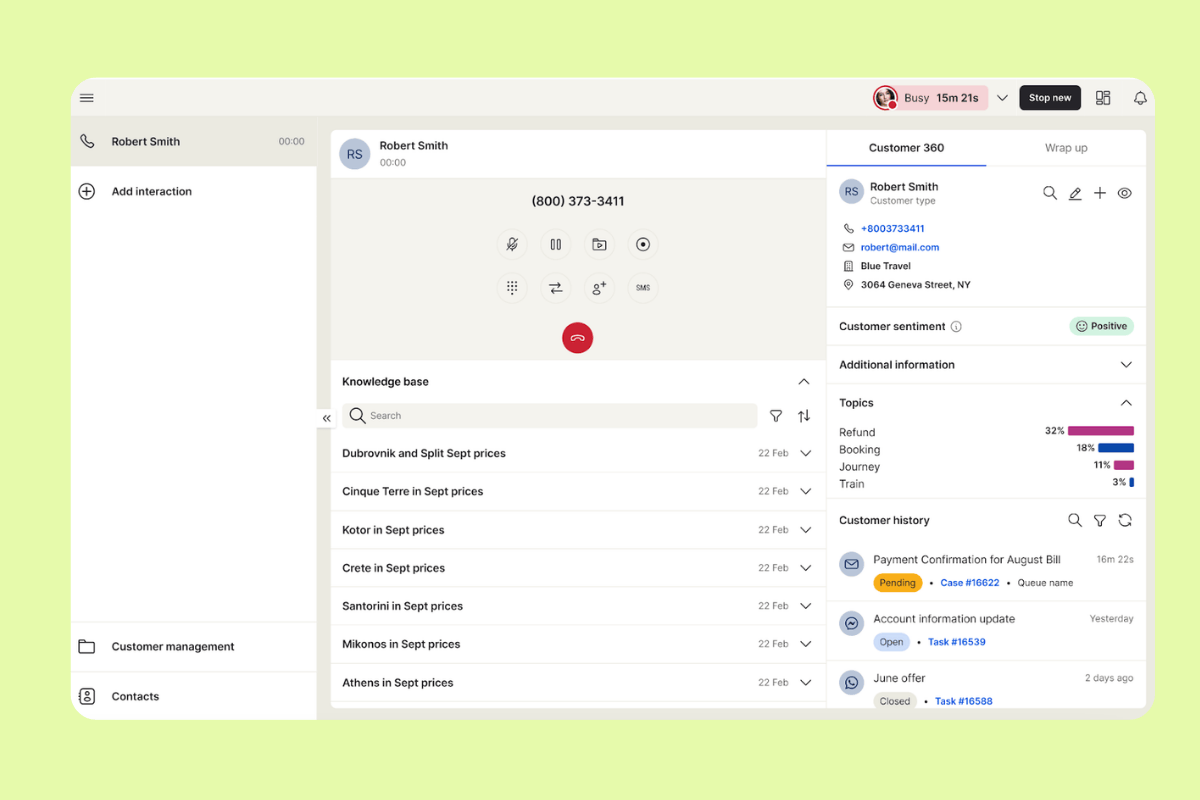Send an SMS from the call panel

[x=643, y=287]
